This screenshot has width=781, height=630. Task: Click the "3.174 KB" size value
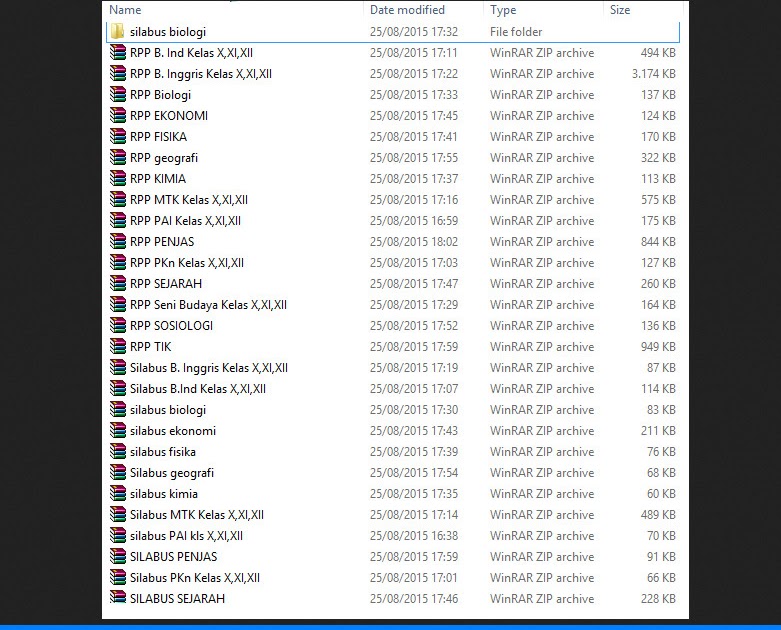click(653, 74)
